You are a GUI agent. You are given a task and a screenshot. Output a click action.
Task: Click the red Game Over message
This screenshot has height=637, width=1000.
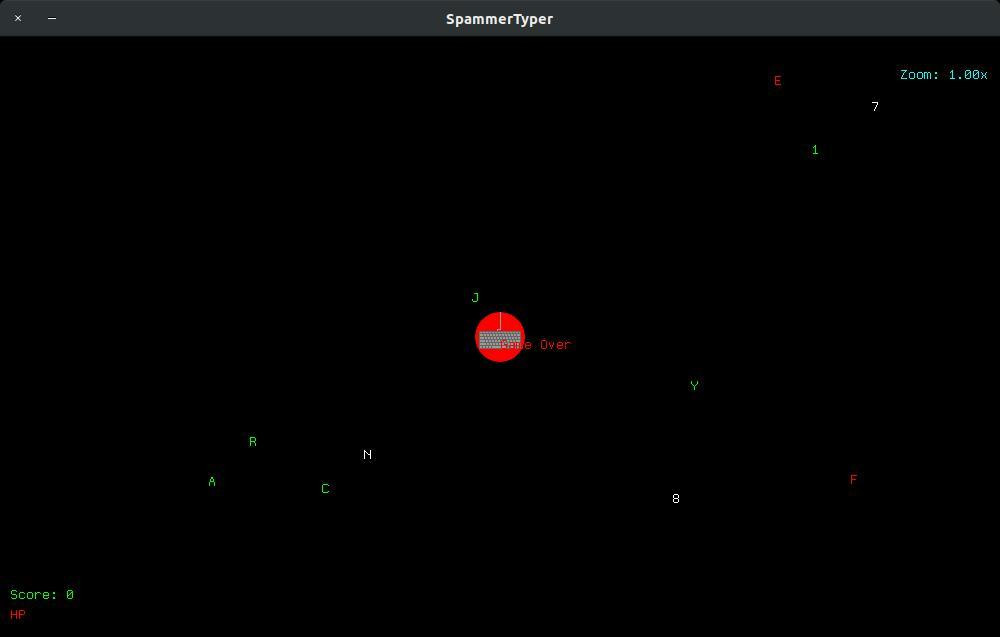[x=536, y=345]
